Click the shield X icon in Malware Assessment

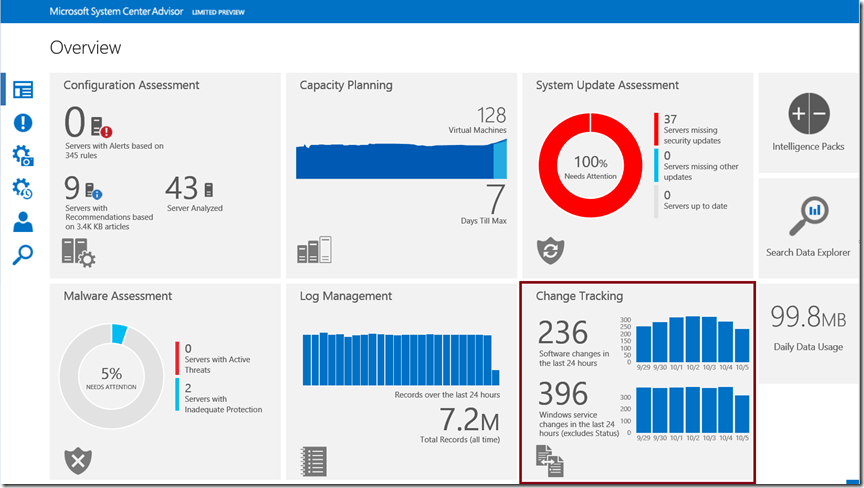pyautogui.click(x=77, y=460)
